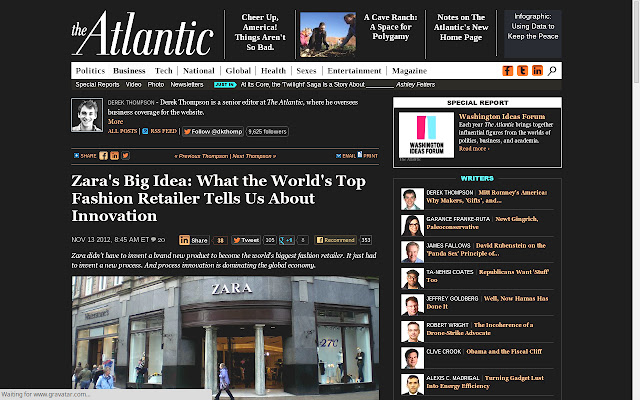
Task: Click the Google +1 button
Action: 287,240
